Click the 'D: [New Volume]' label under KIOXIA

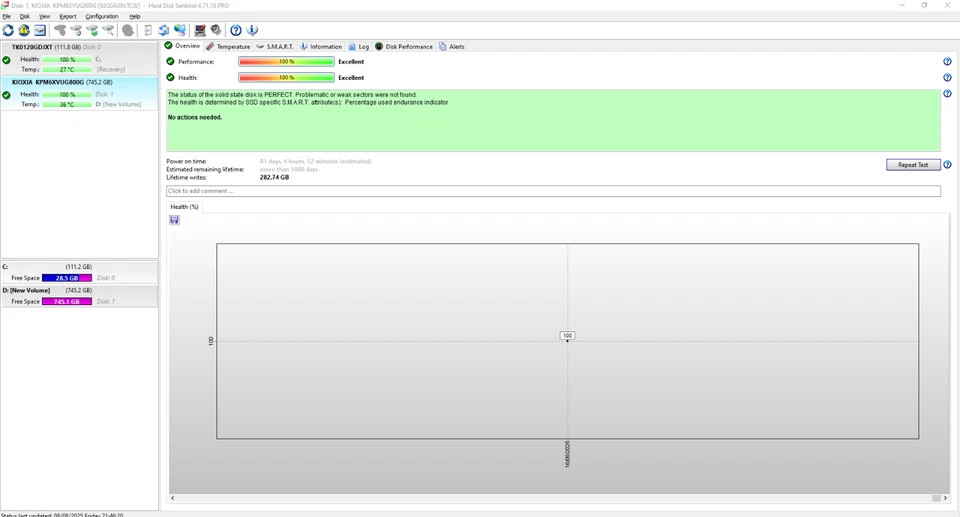(x=118, y=105)
